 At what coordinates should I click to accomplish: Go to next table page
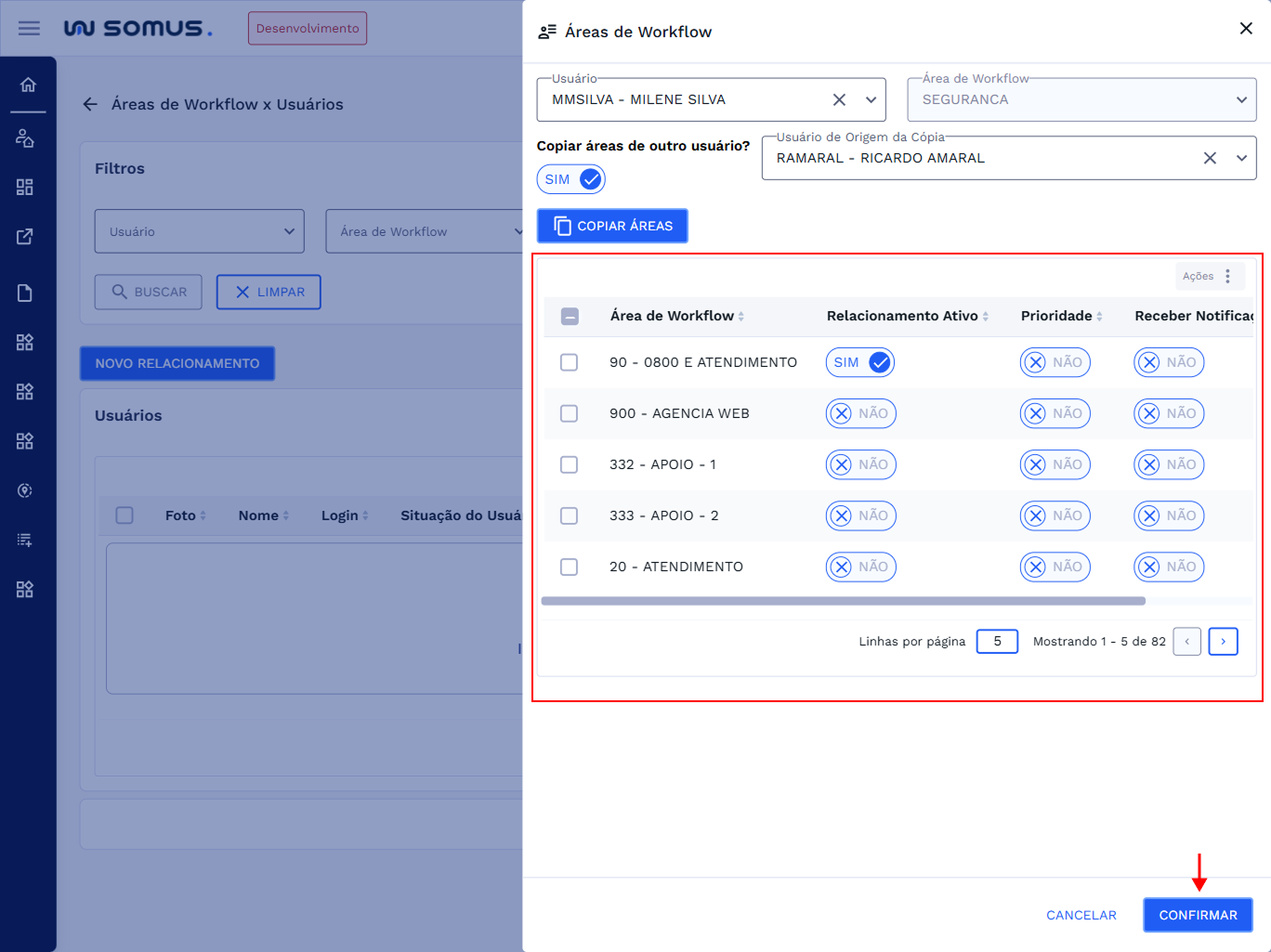point(1223,642)
